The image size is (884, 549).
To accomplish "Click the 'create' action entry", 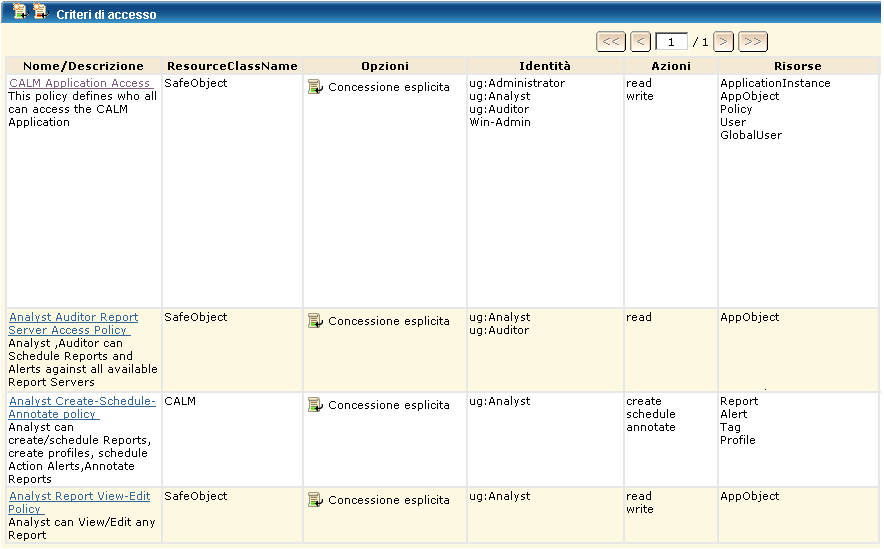I will (x=644, y=401).
